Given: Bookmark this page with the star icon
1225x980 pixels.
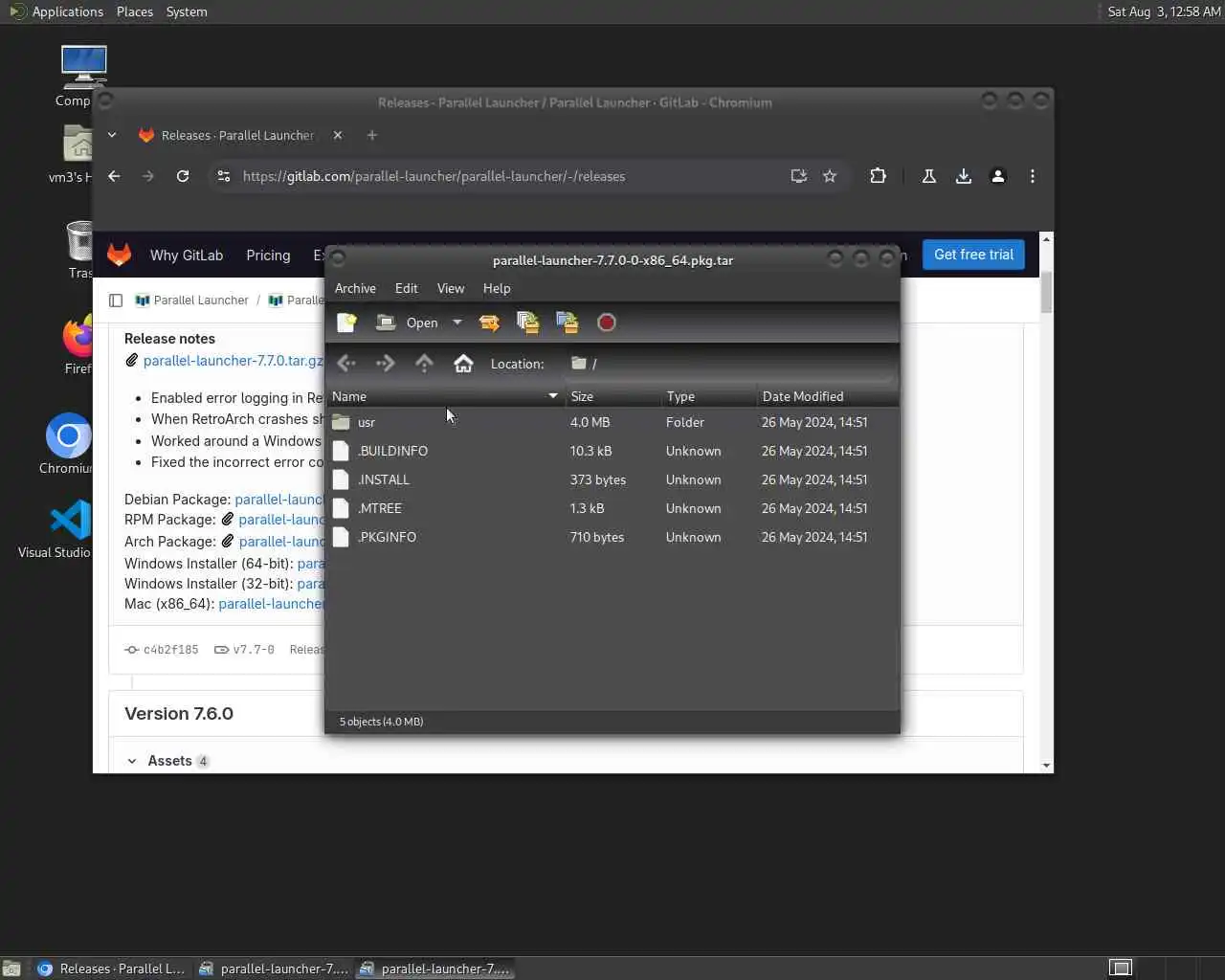Looking at the screenshot, I should coord(830,176).
